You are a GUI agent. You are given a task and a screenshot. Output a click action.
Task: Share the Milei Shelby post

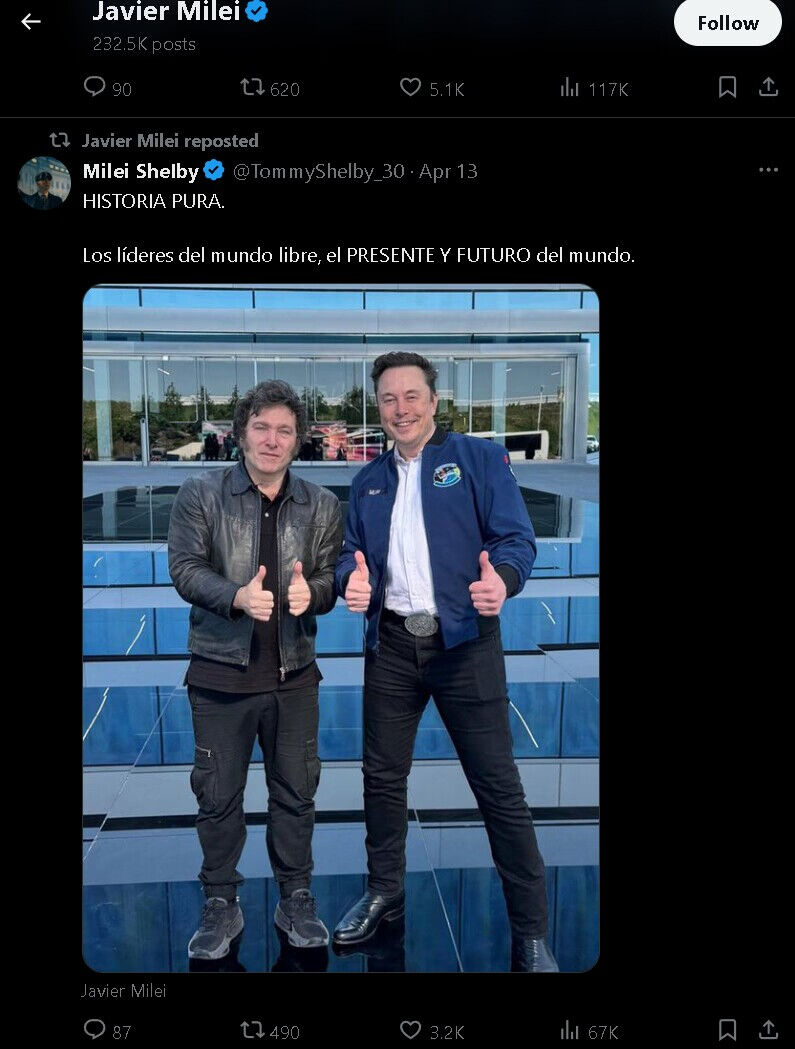(768, 1030)
